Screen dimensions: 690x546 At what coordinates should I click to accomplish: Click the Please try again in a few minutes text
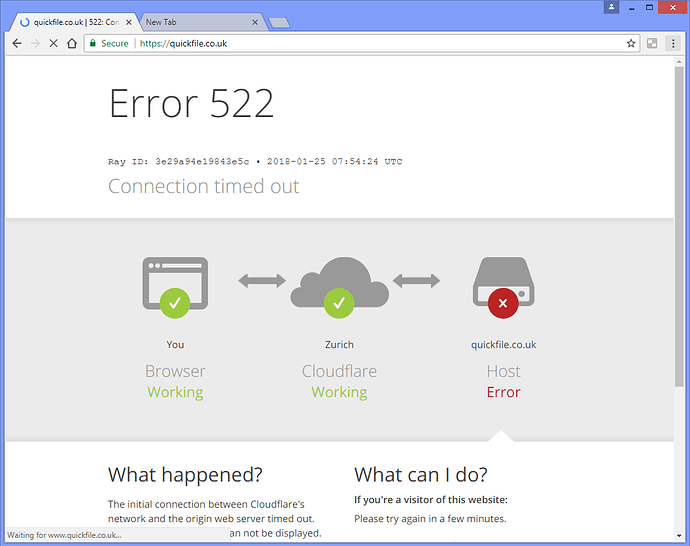(x=430, y=519)
